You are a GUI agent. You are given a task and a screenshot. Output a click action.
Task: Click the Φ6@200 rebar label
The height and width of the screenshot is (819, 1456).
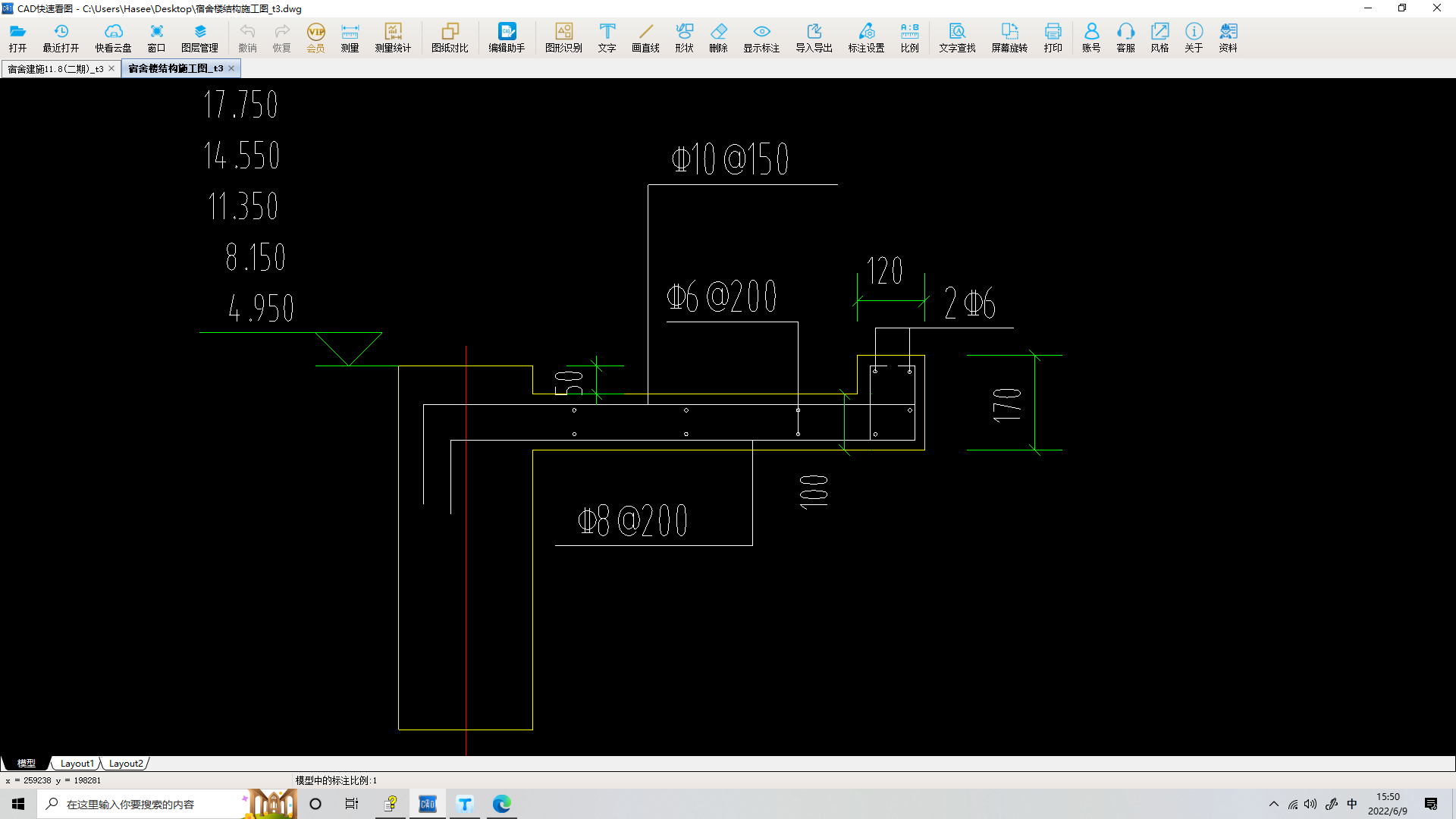click(x=722, y=297)
